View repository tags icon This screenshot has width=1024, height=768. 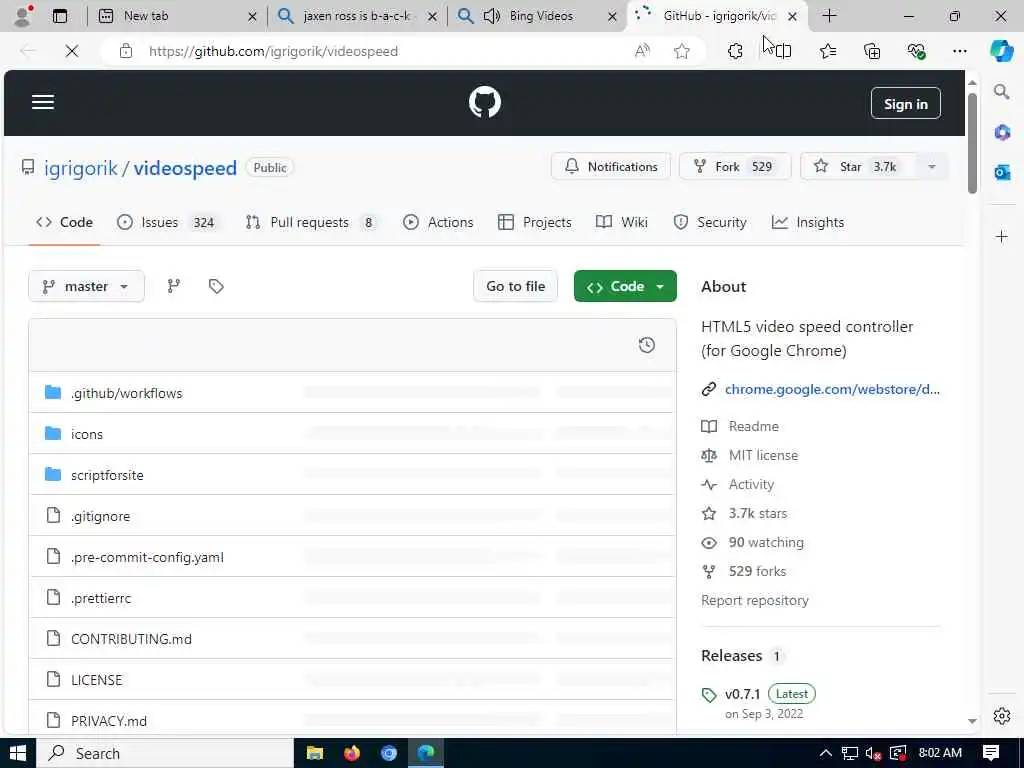click(x=216, y=287)
